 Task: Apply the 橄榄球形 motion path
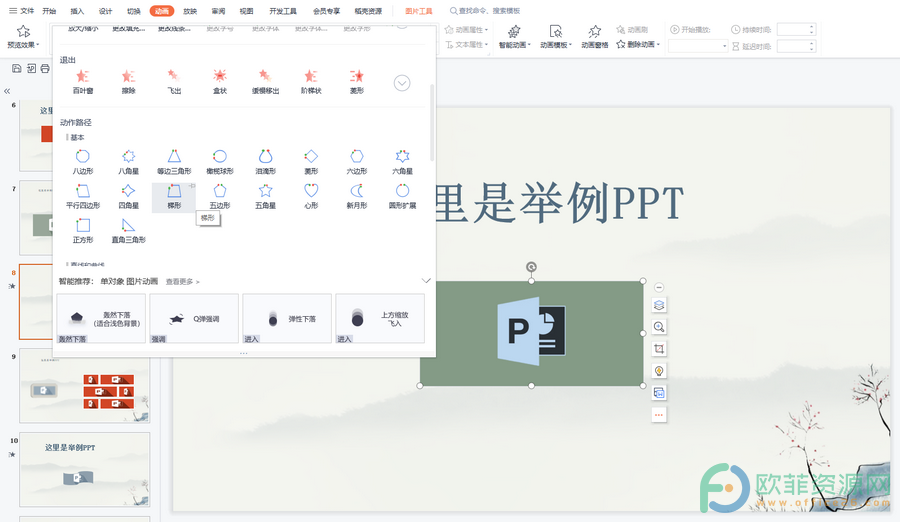pos(220,161)
